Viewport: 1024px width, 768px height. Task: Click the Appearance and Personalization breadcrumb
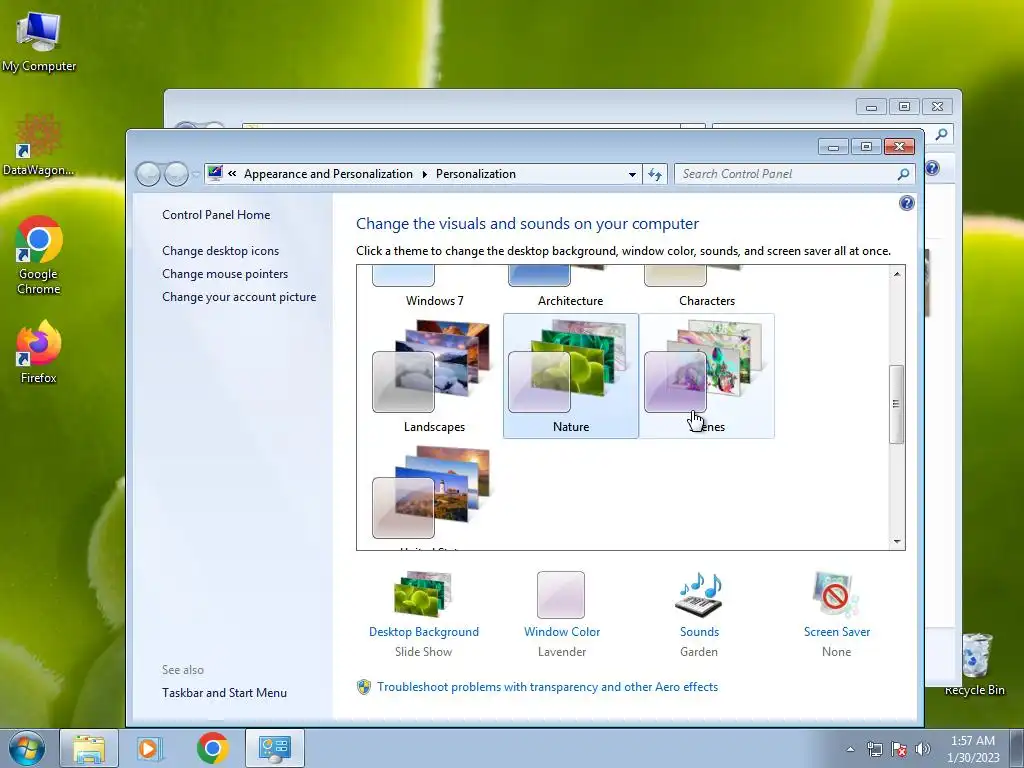pyautogui.click(x=328, y=174)
